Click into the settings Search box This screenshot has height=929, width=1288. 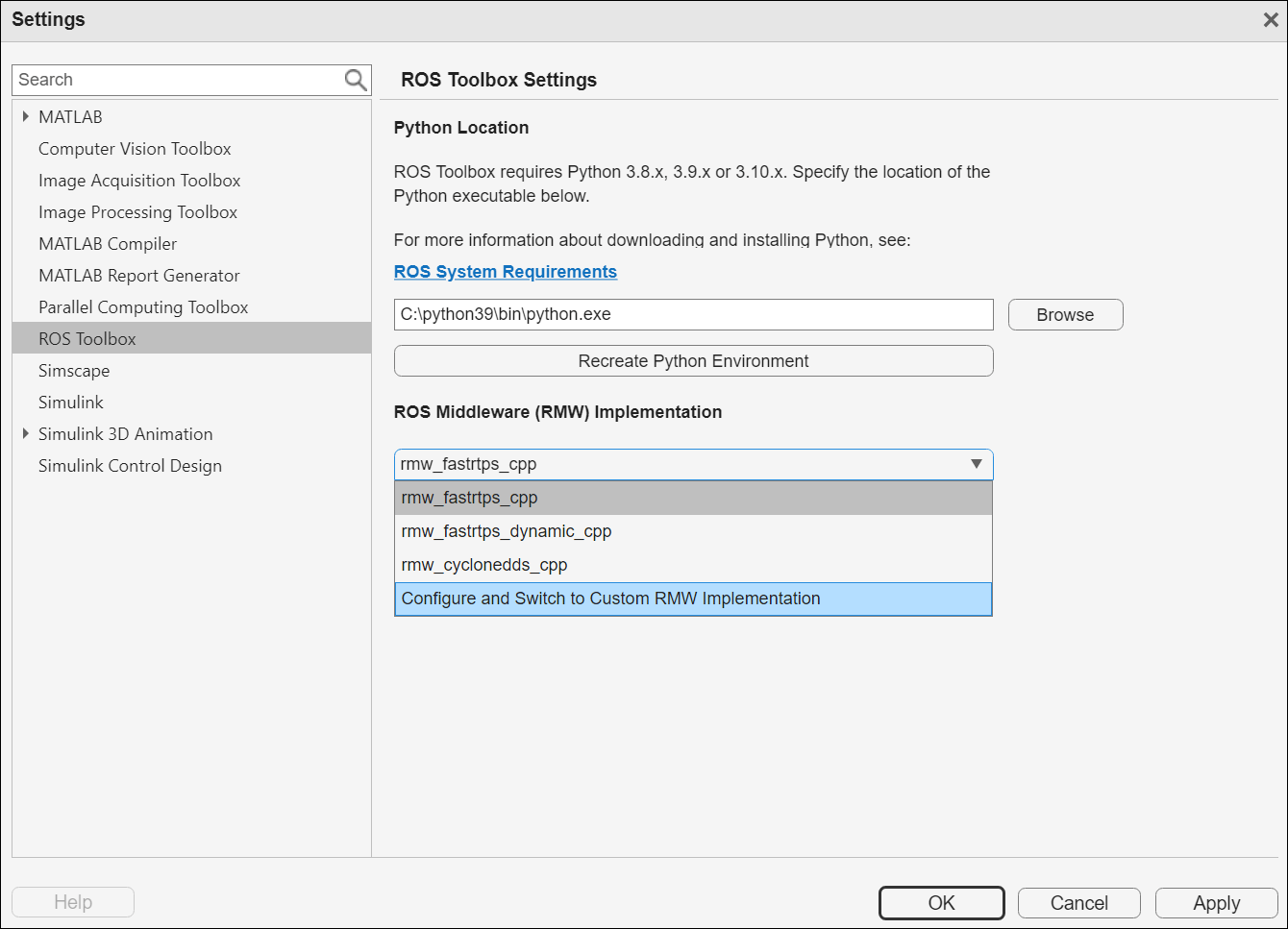(178, 80)
